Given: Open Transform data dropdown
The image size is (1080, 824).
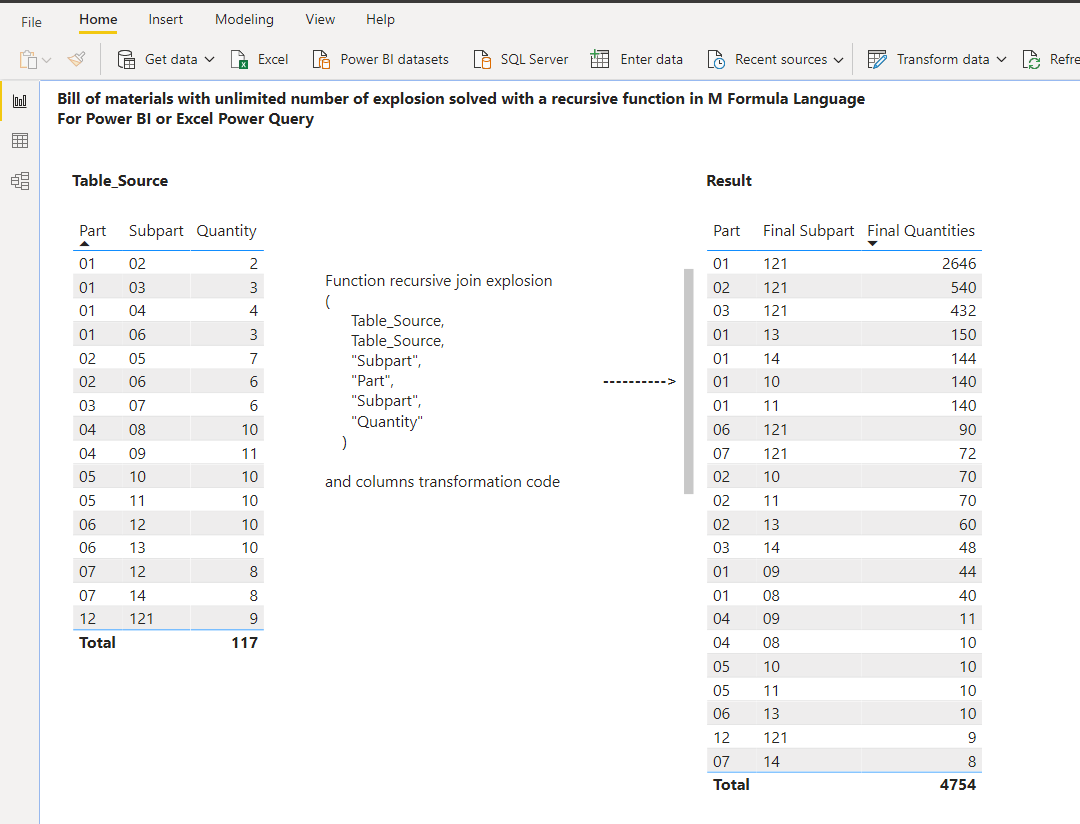Looking at the screenshot, I should coord(1000,60).
